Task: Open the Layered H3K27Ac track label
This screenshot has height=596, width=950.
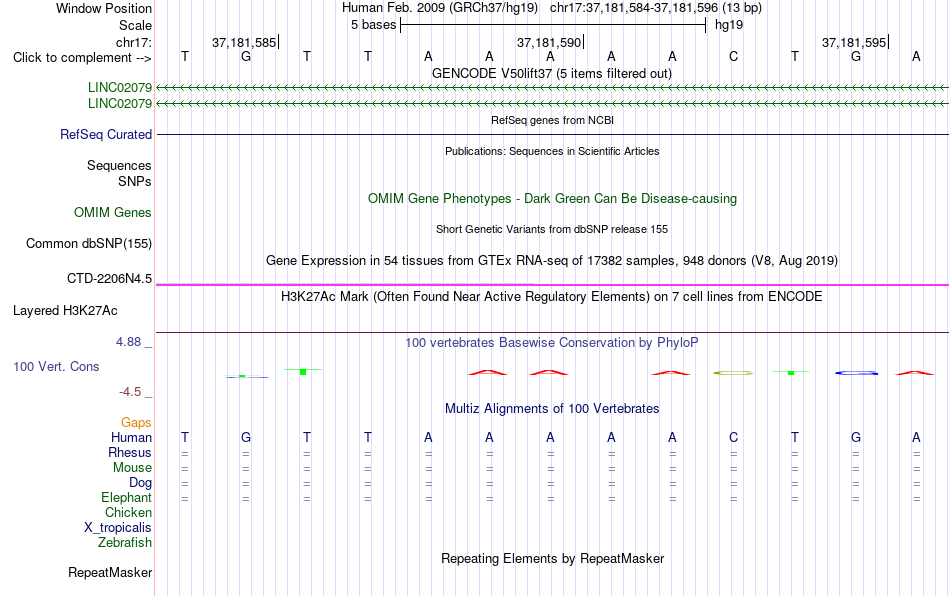Action: click(65, 311)
